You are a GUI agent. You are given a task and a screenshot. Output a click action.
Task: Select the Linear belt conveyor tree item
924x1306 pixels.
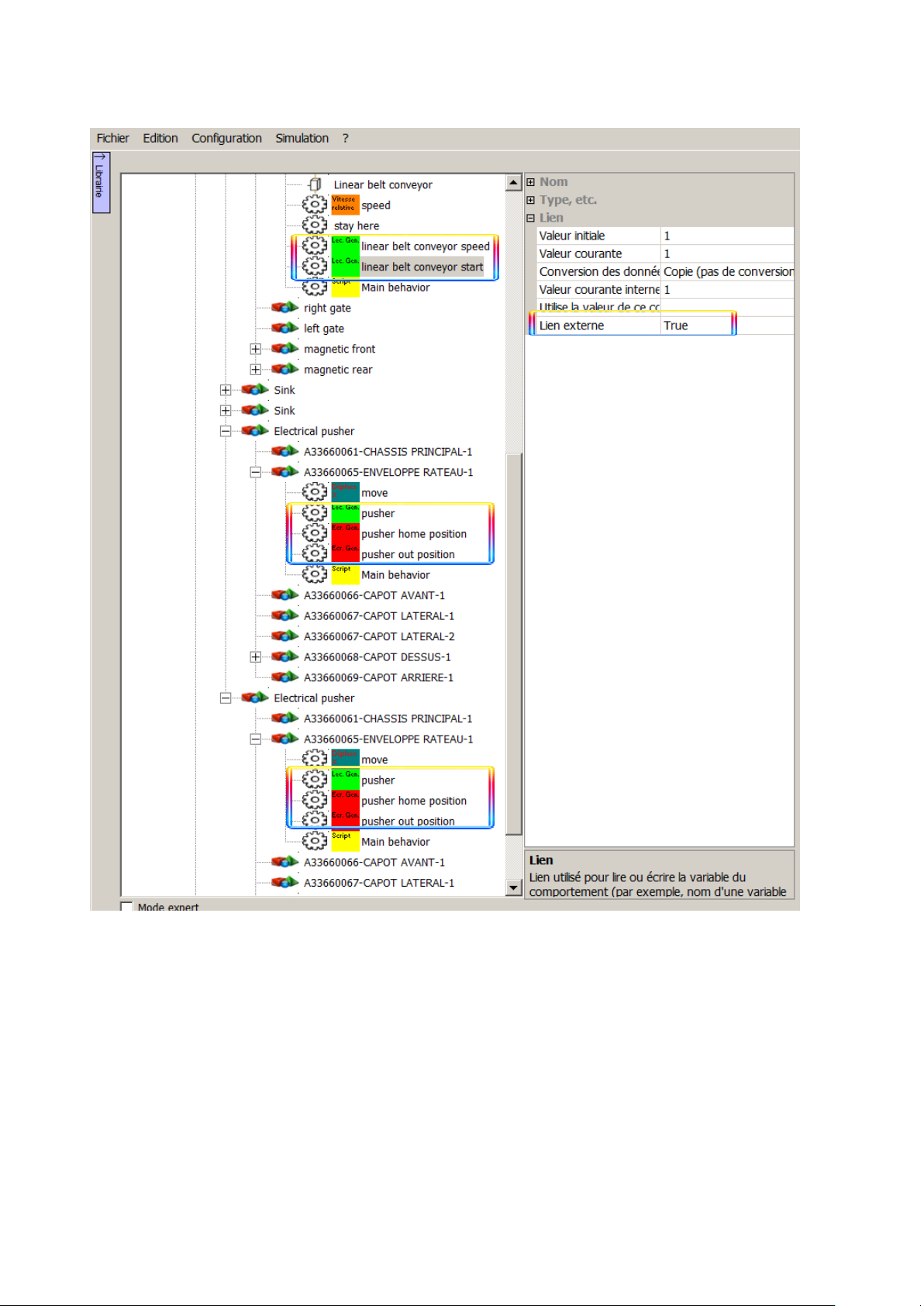(x=383, y=184)
